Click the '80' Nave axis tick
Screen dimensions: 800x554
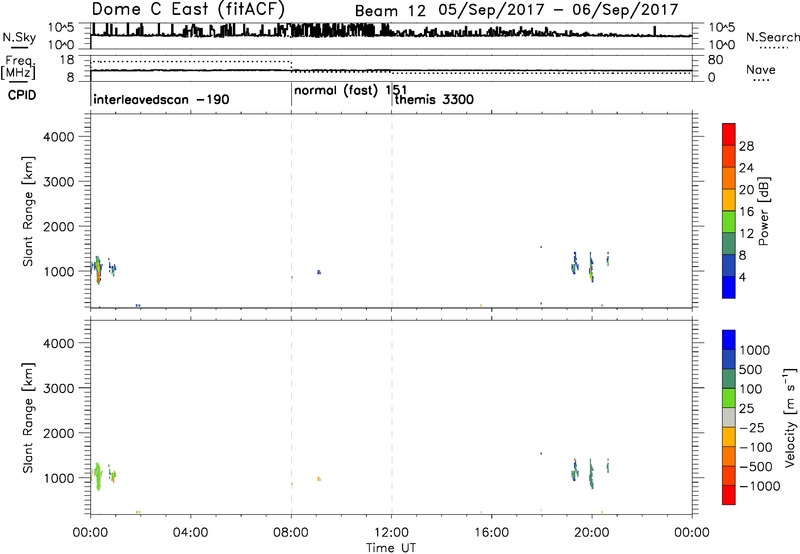tap(715, 60)
